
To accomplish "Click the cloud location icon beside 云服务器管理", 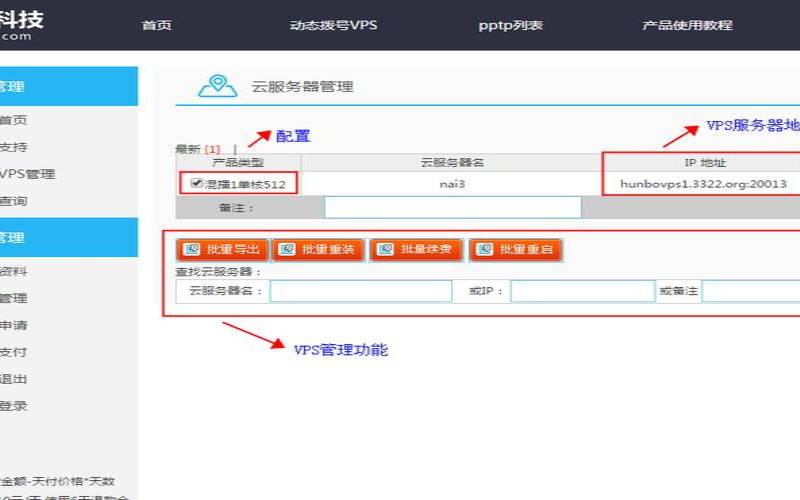I will click(x=218, y=86).
